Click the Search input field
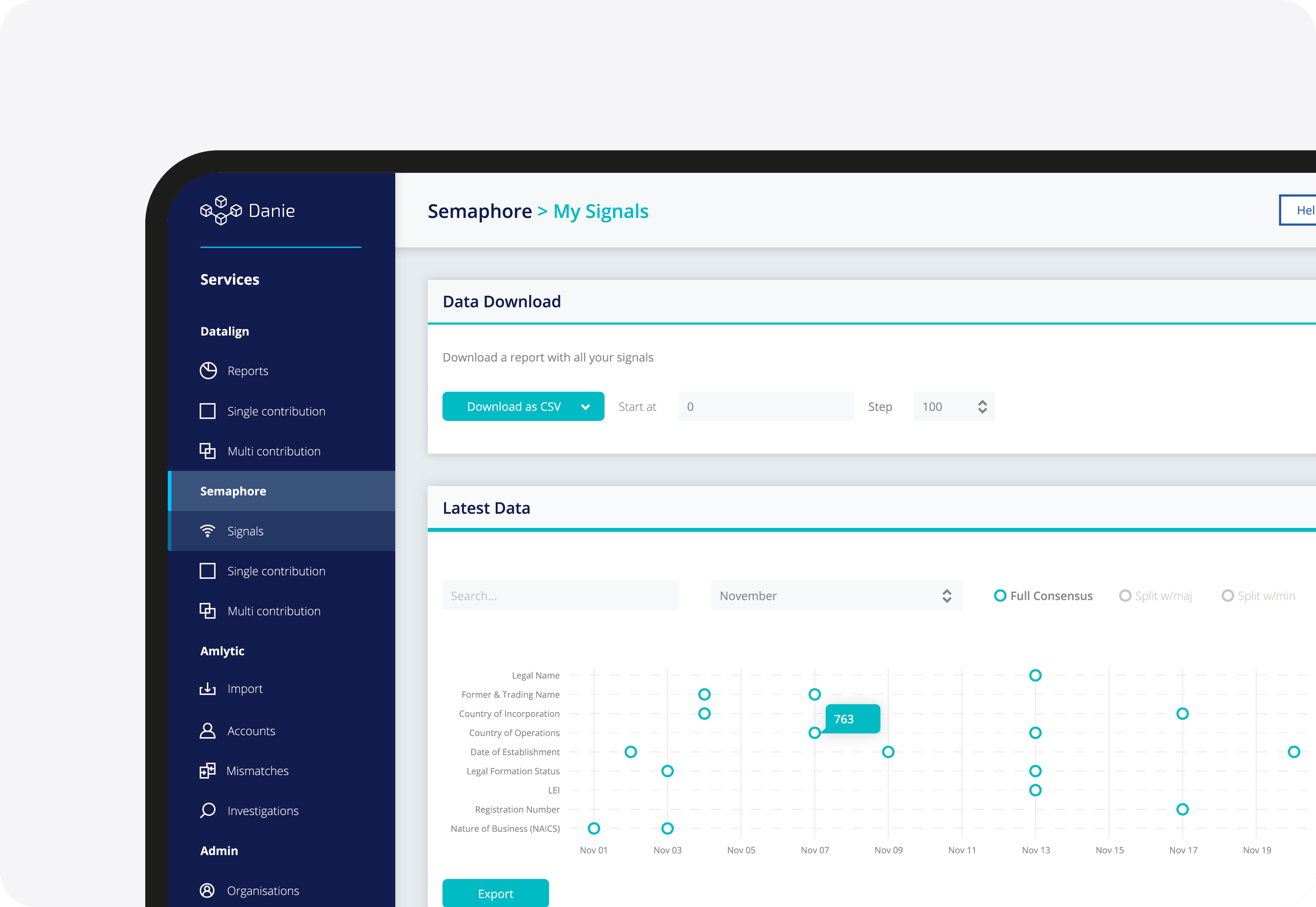The height and width of the screenshot is (907, 1316). pos(559,595)
